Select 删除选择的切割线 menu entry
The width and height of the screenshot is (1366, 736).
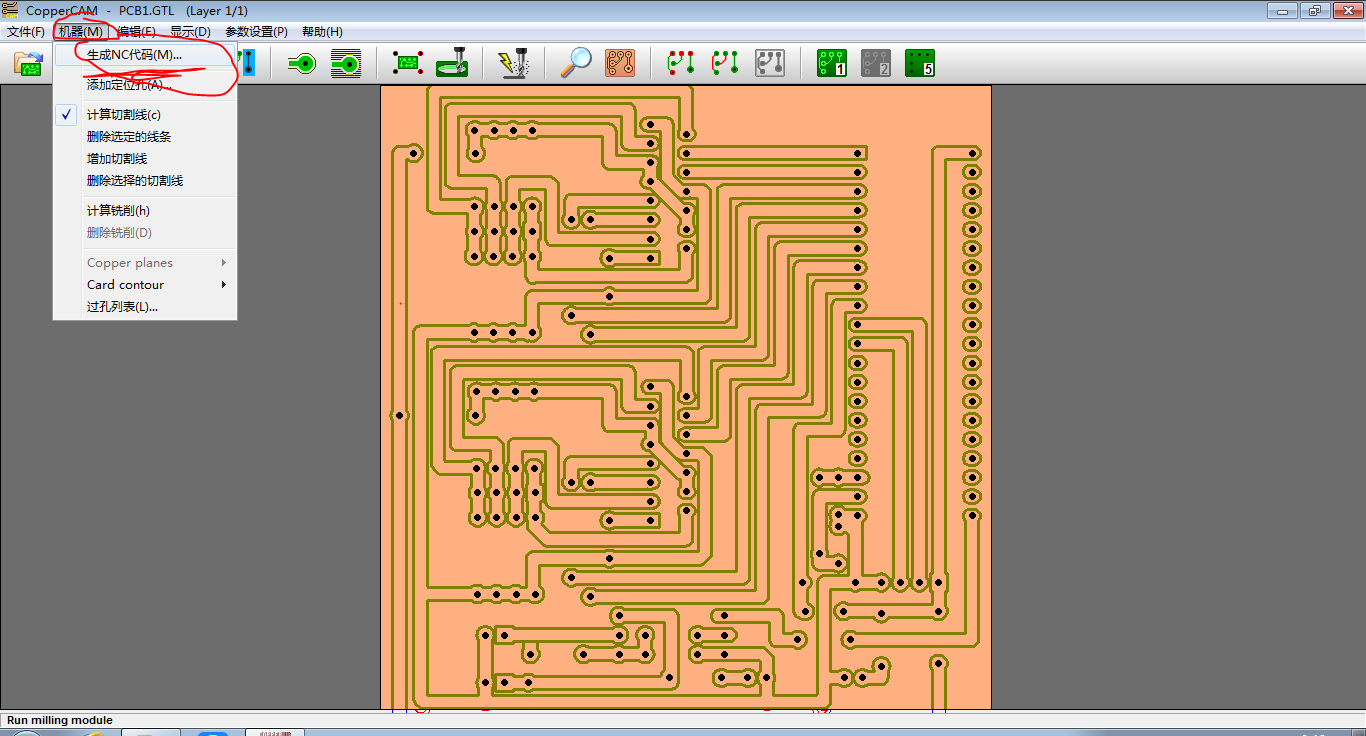145,181
